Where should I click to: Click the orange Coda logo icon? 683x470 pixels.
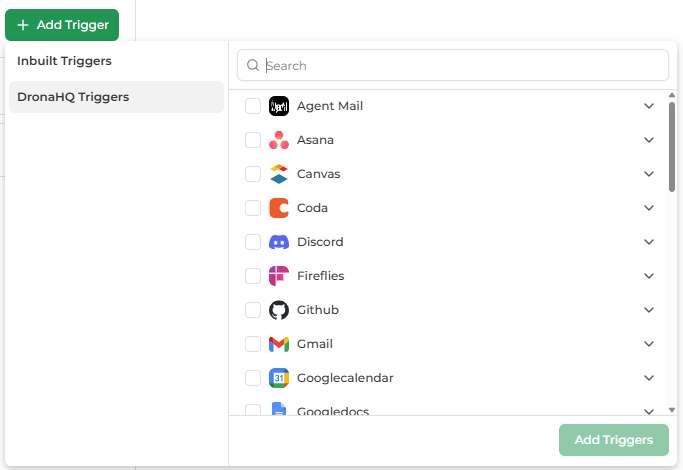pos(279,208)
